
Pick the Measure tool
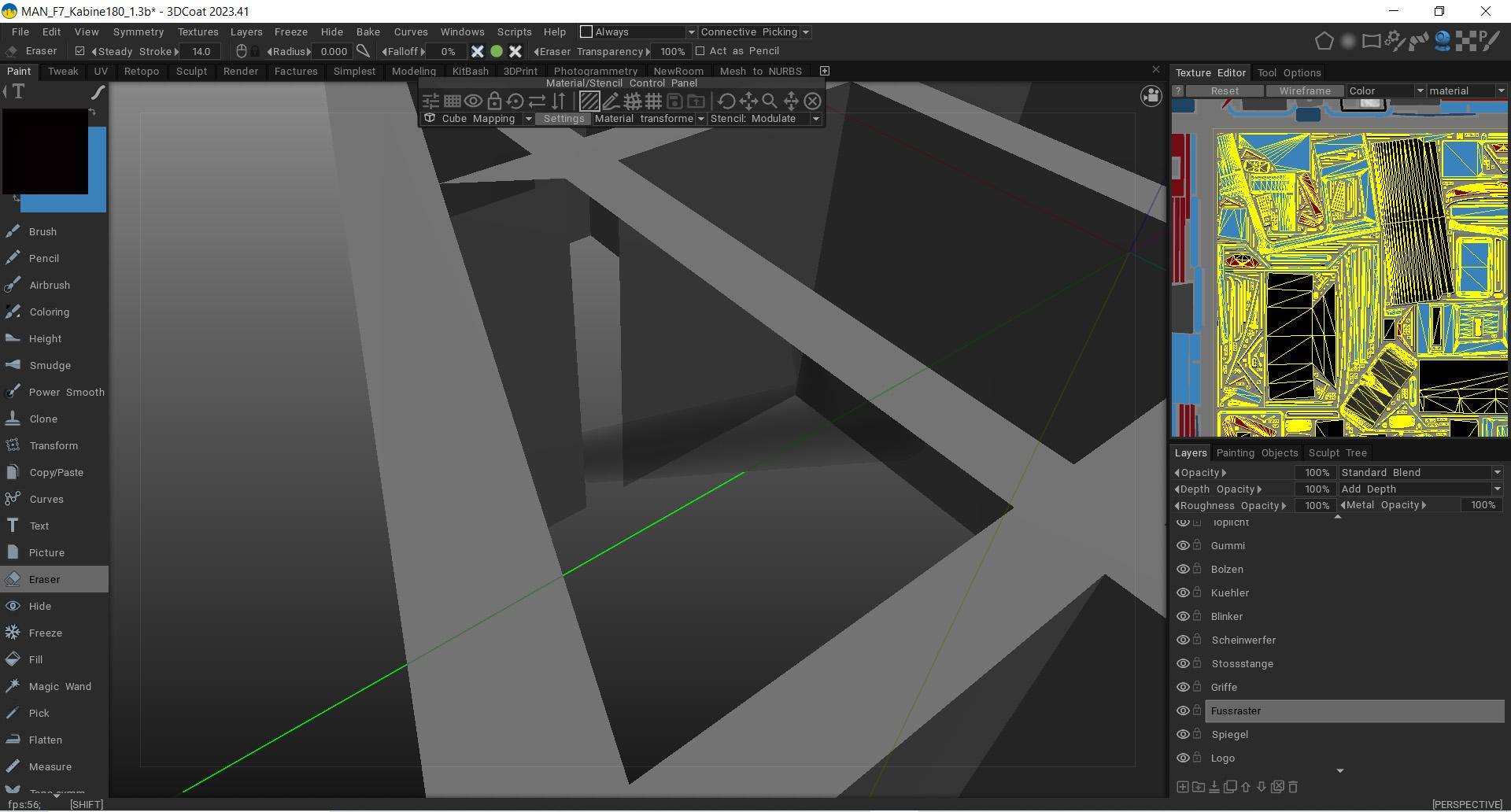coord(50,766)
